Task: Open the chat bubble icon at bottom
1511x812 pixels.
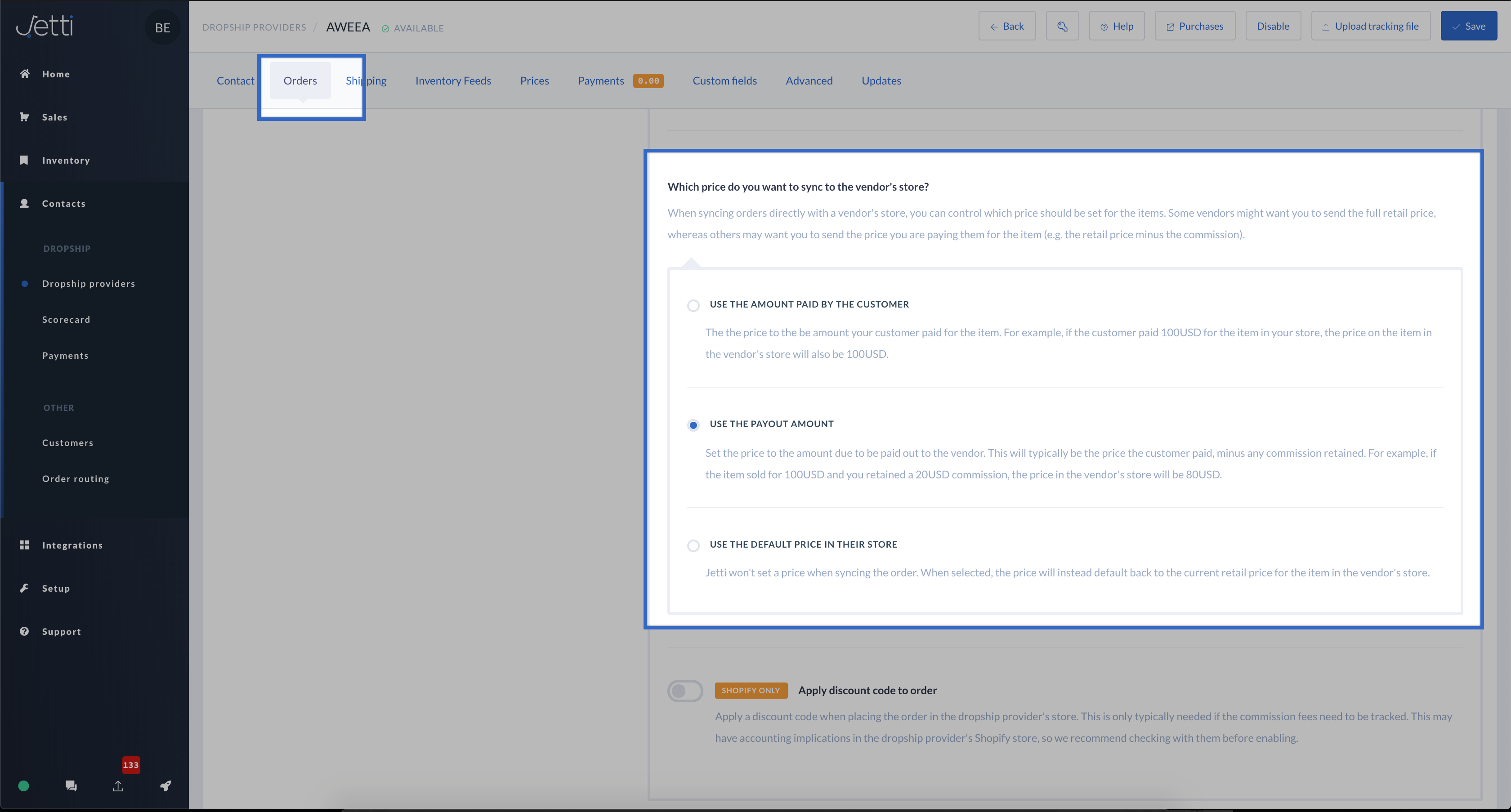Action: (x=71, y=785)
